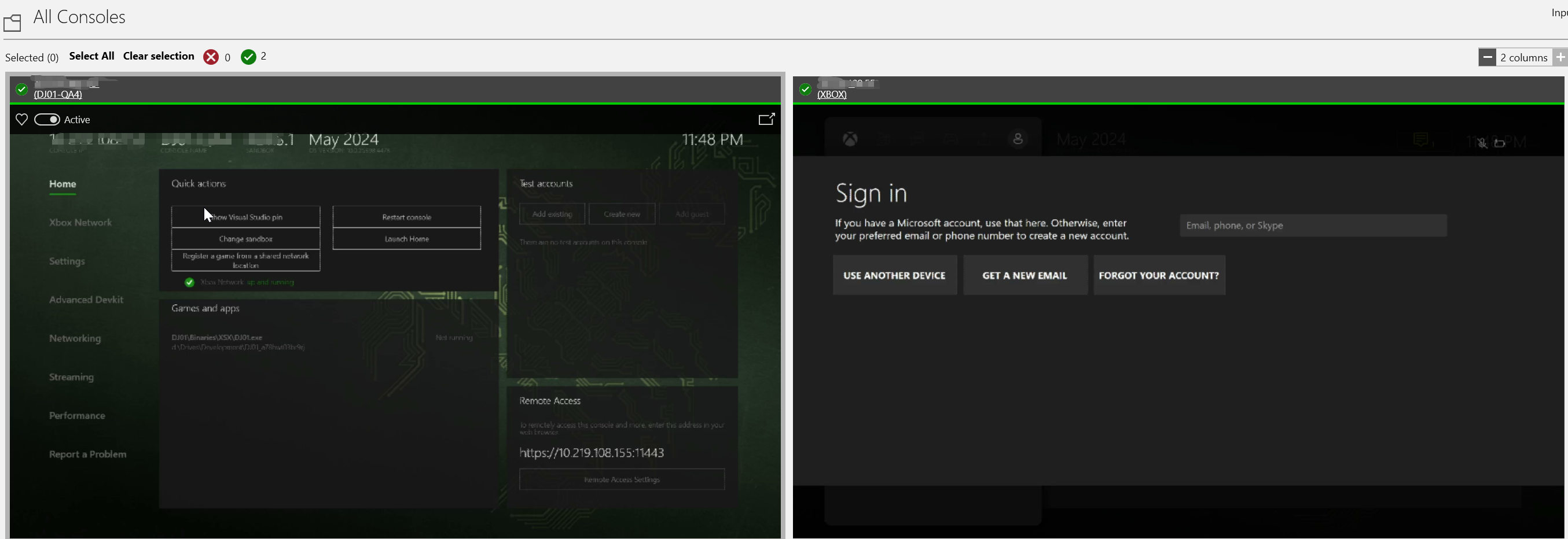Open the Home tab in dev home
Screen dimensions: 1568x539
click(63, 184)
